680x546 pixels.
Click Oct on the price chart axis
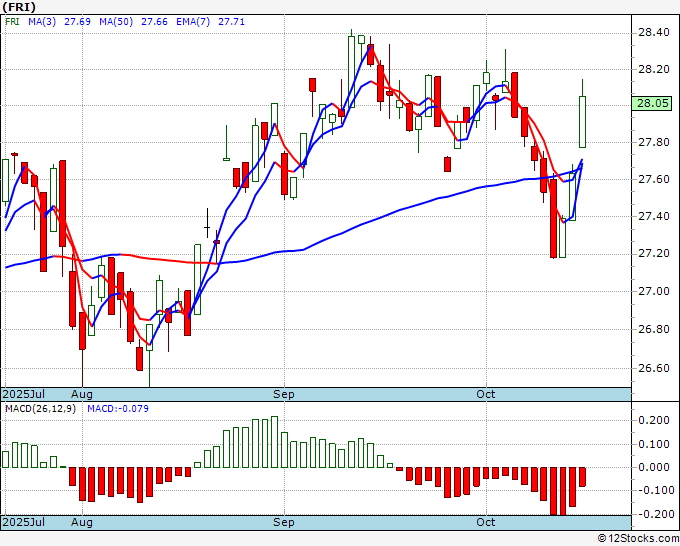coord(485,394)
